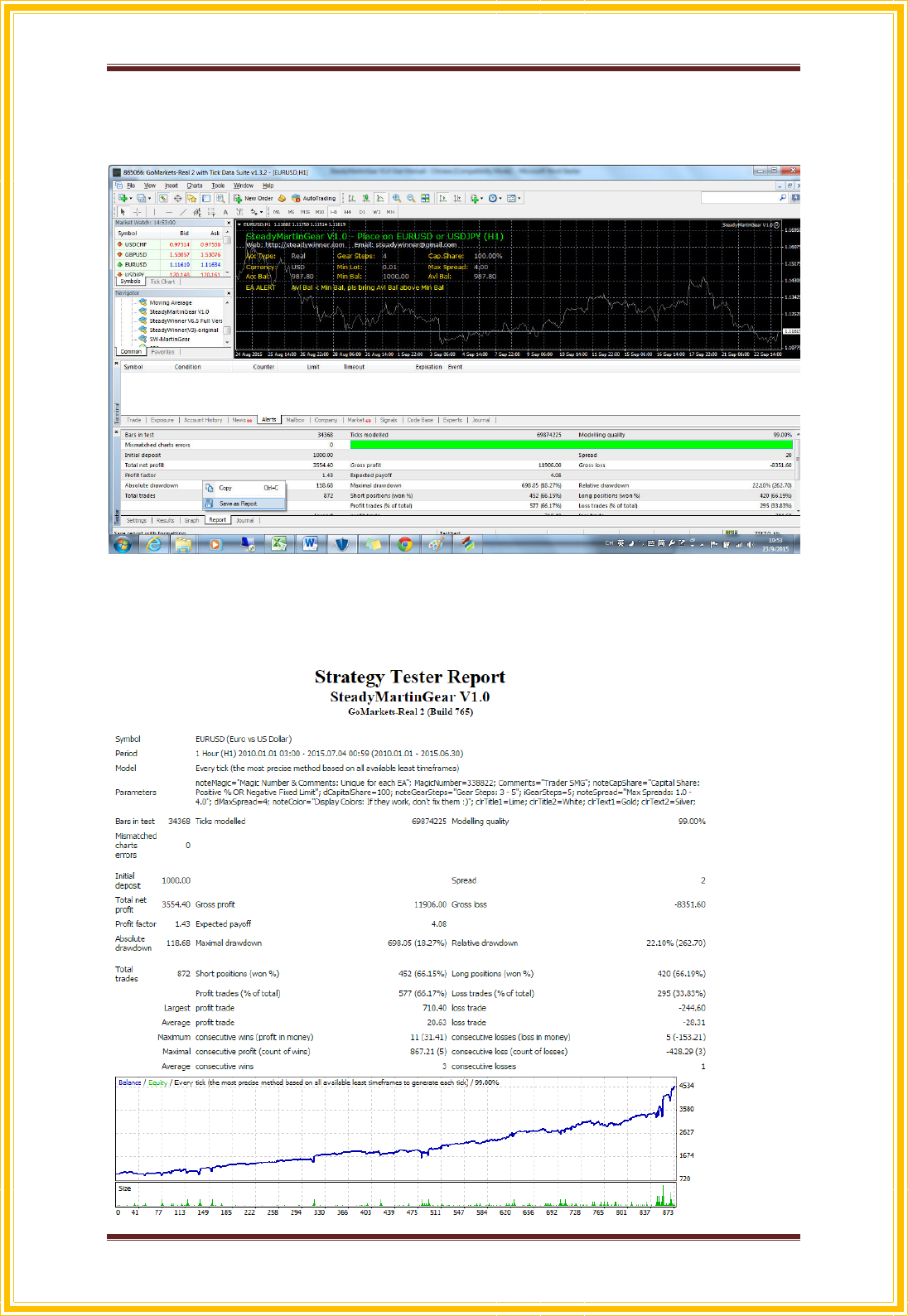This screenshot has height=1316, width=908.
Task: Open Google Chrome from taskbar
Action: point(405,544)
